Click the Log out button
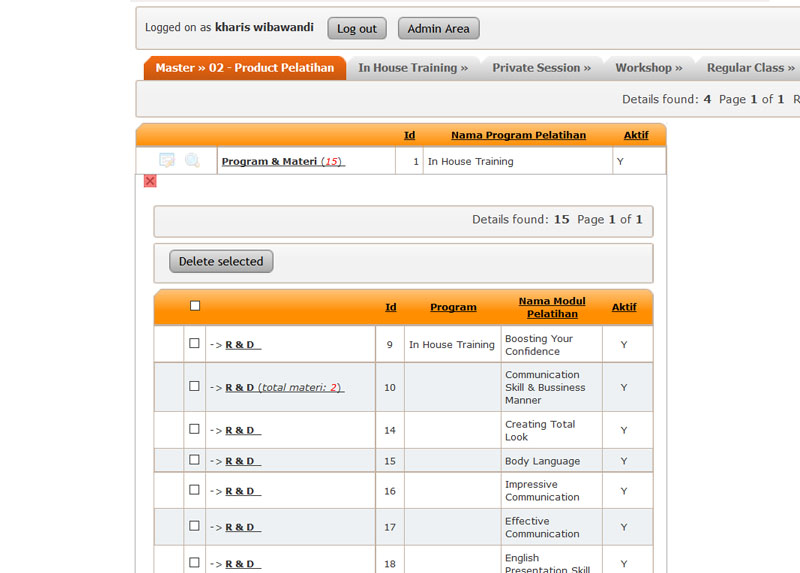The width and height of the screenshot is (800, 573). [357, 29]
